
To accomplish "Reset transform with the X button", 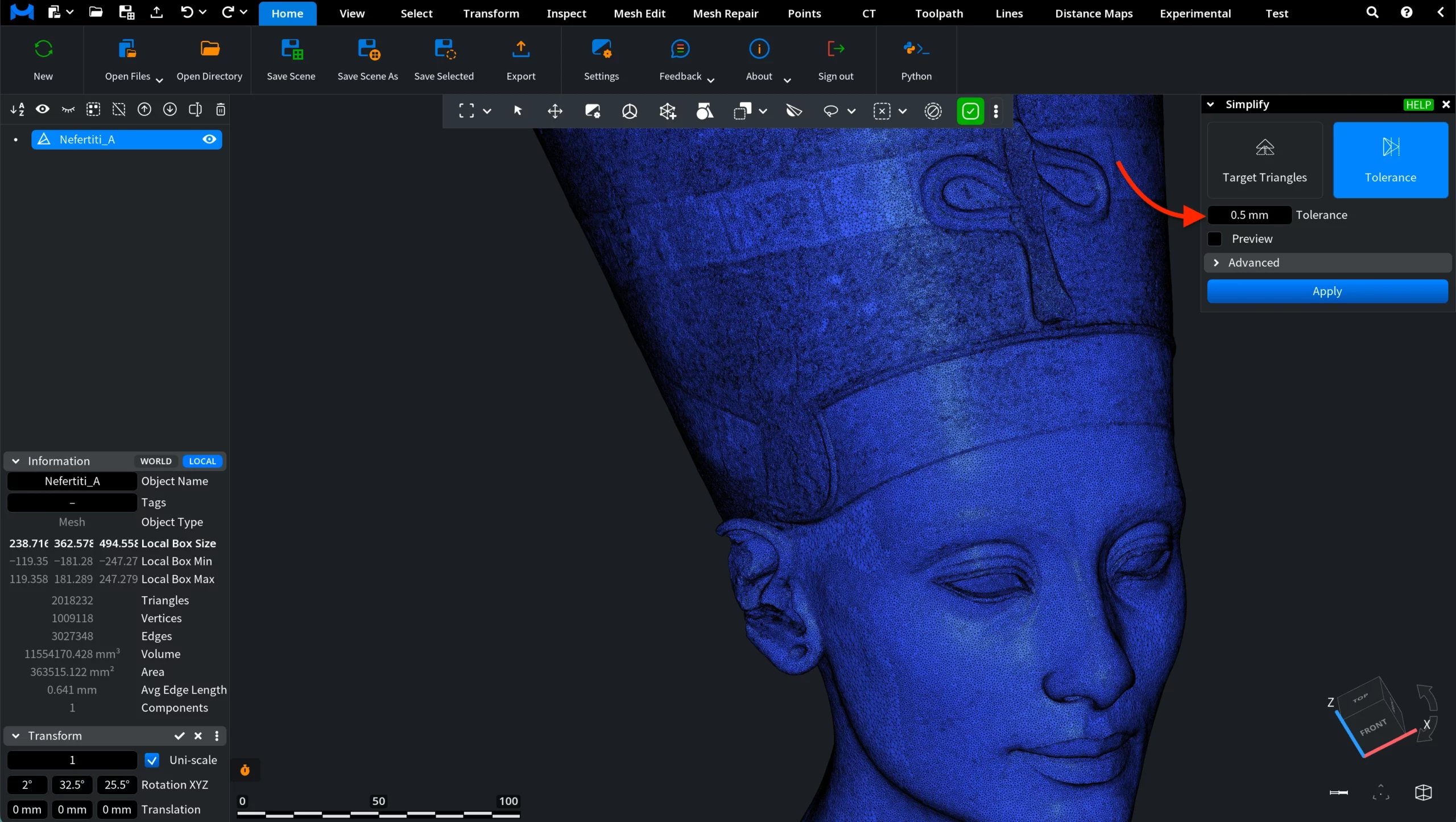I will pos(198,736).
